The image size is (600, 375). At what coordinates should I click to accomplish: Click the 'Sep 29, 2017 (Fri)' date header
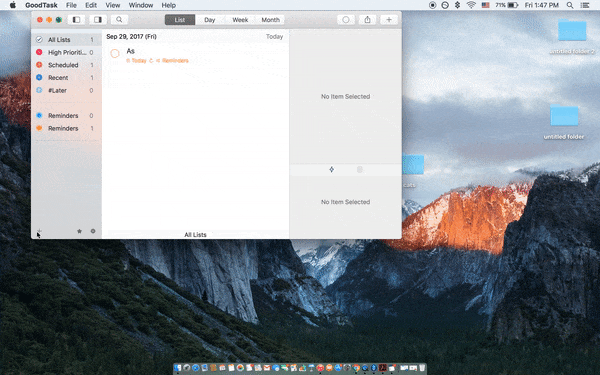pyautogui.click(x=131, y=36)
